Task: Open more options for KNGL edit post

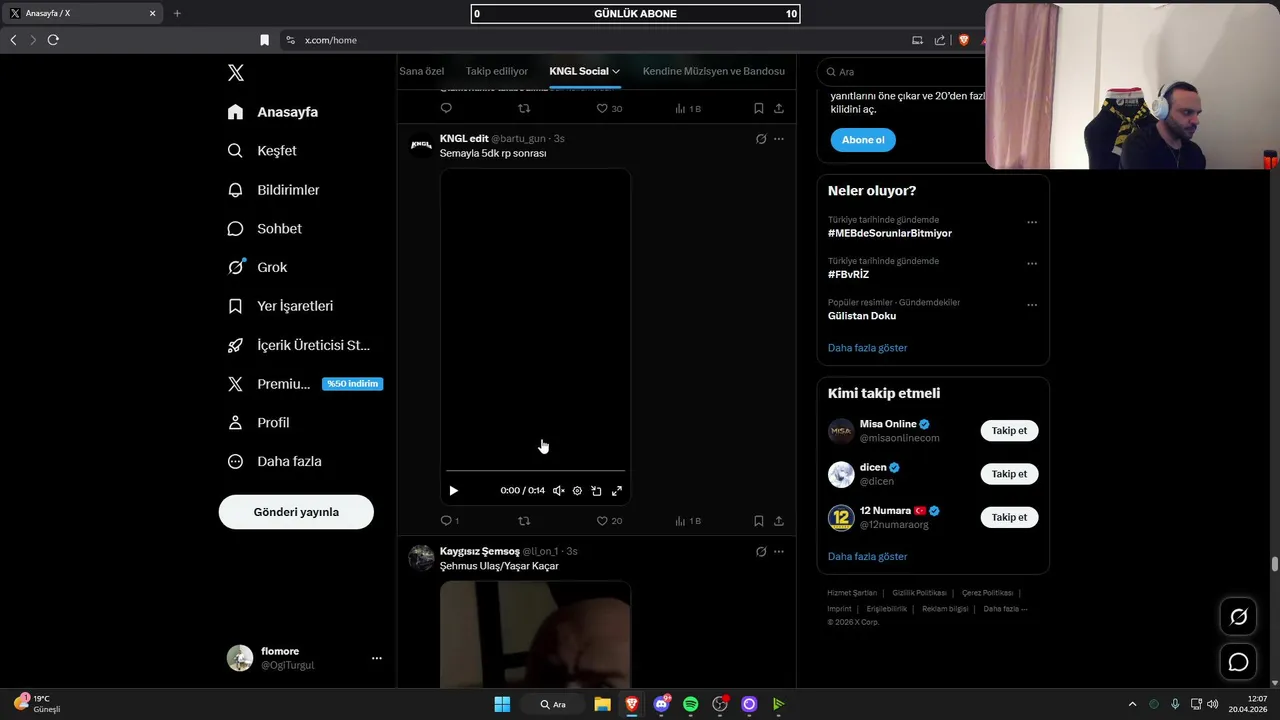Action: [x=779, y=139]
